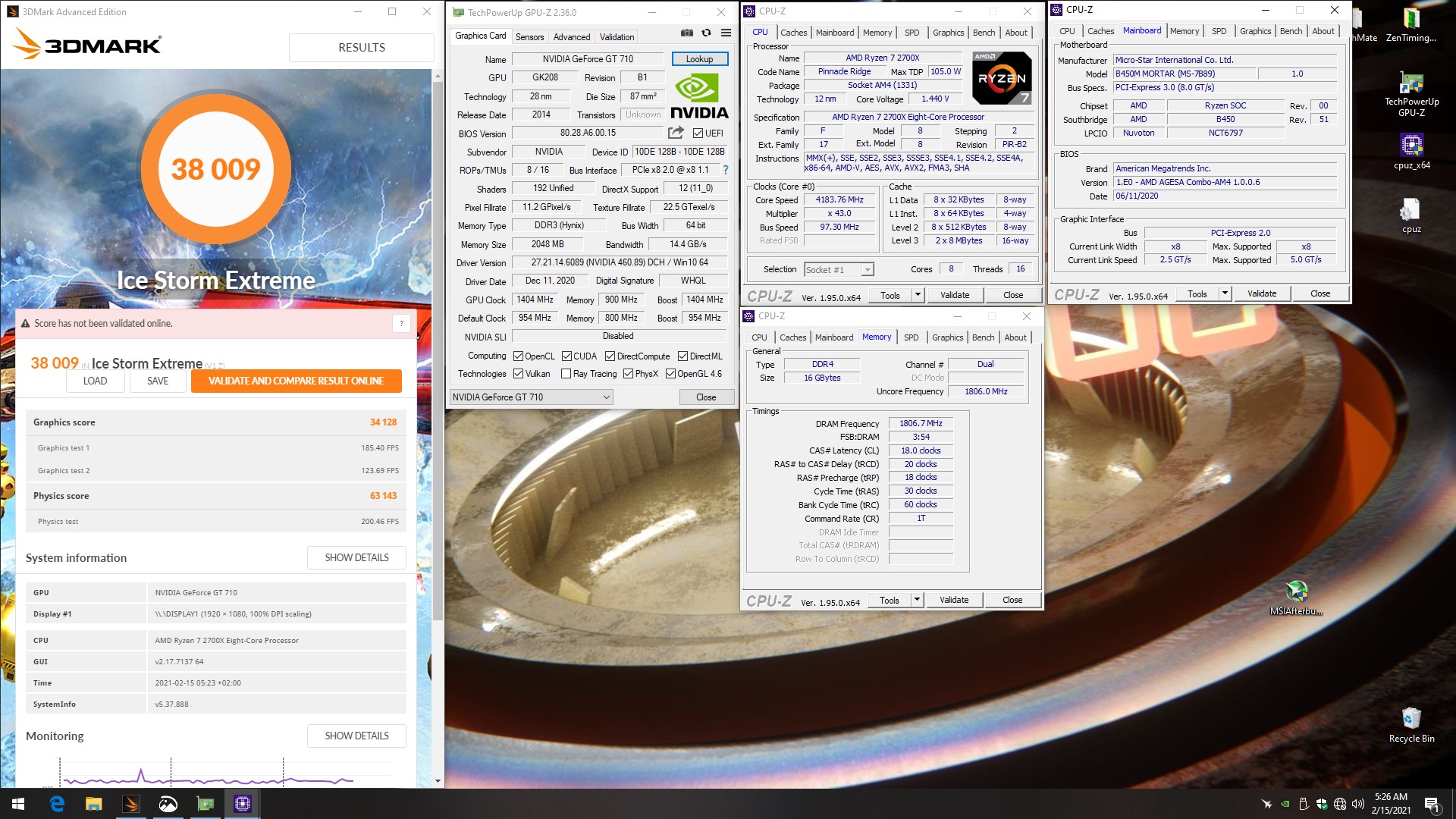Click the RESULTS button in 3DMark
1456x819 pixels.
pyautogui.click(x=361, y=47)
